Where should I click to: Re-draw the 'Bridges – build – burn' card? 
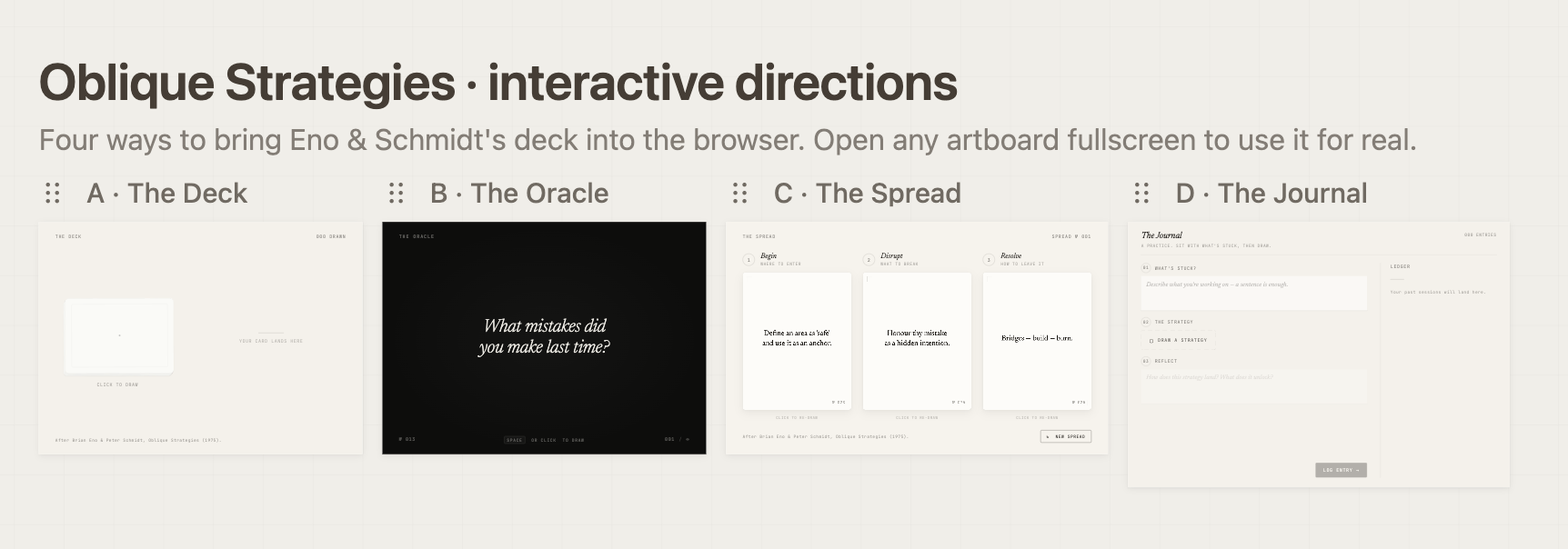coord(1037,341)
